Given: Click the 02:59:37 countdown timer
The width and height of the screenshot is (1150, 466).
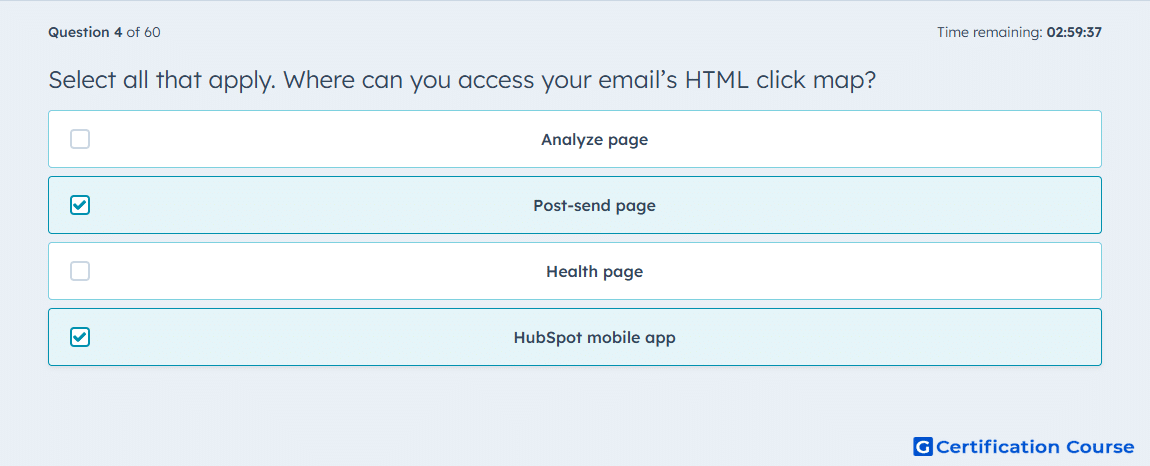Looking at the screenshot, I should click(x=1074, y=32).
